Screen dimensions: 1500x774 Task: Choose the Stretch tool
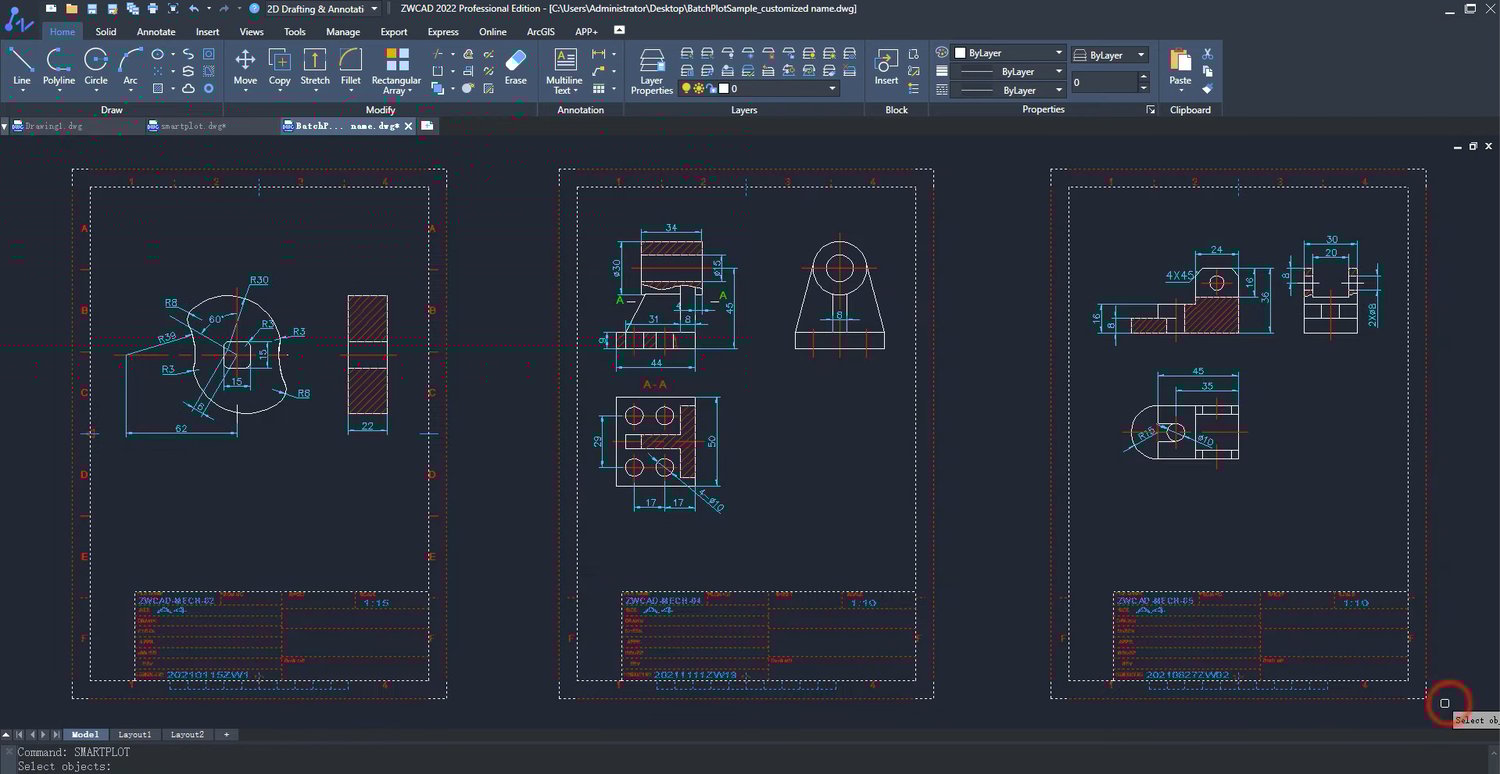[x=315, y=66]
